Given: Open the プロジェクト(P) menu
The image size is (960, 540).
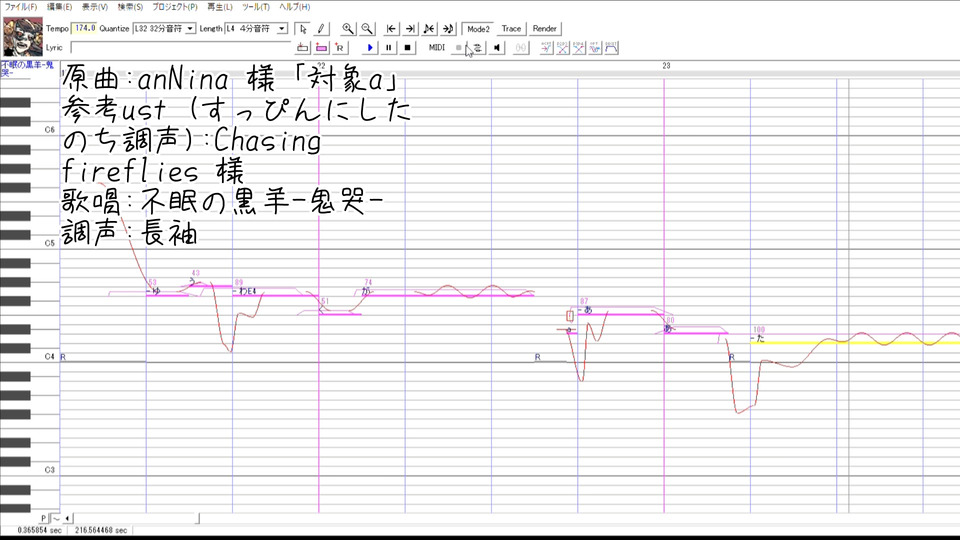Looking at the screenshot, I should point(175,7).
